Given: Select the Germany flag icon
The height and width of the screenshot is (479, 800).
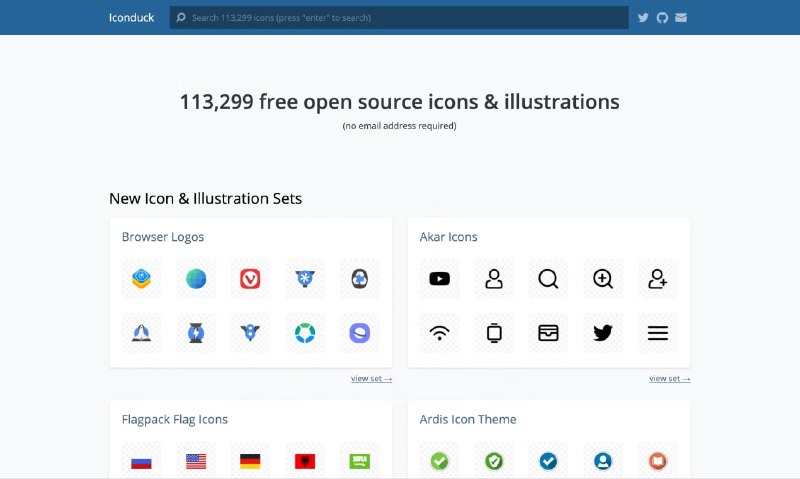Looking at the screenshot, I should [250, 461].
